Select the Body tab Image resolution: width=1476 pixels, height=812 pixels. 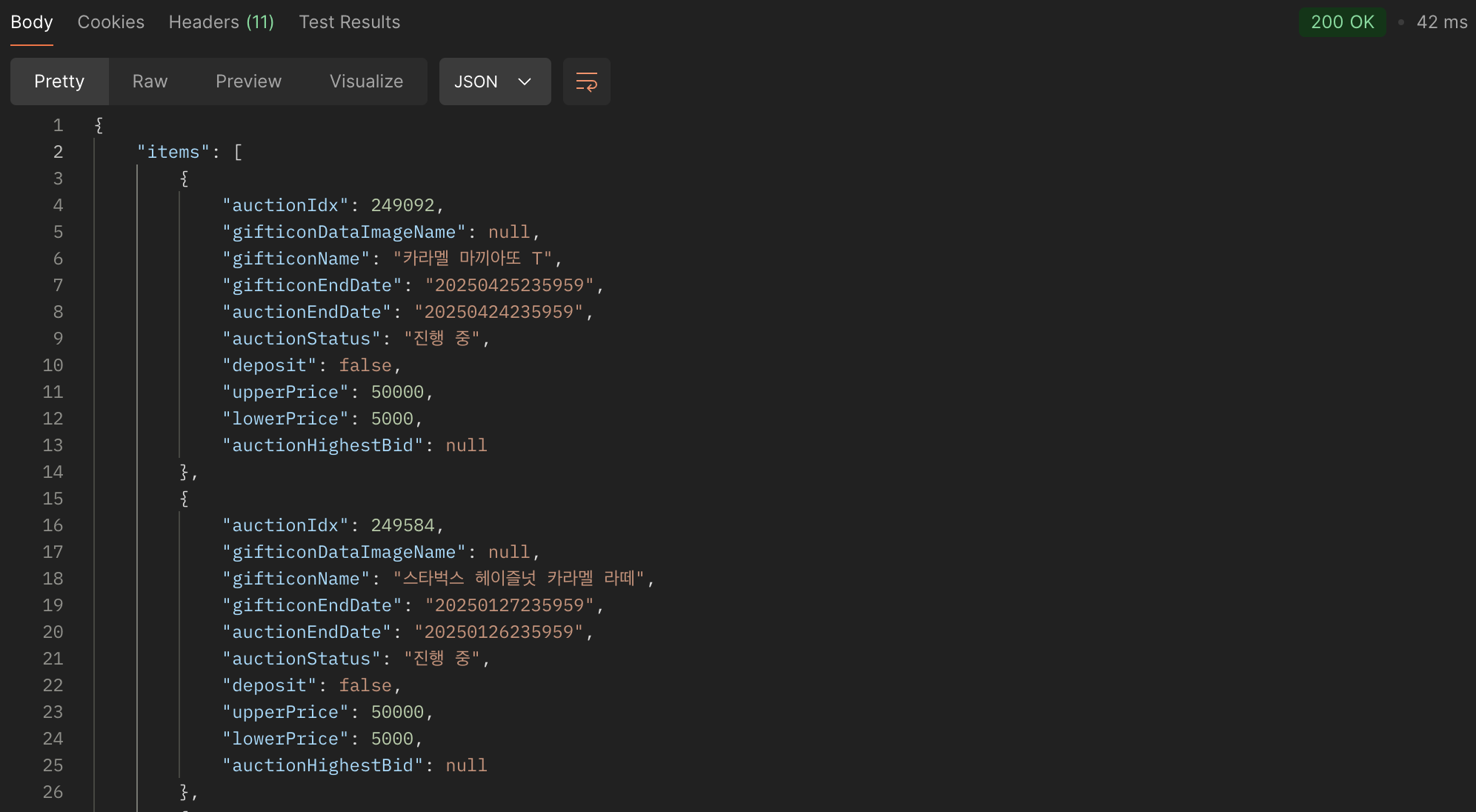[x=32, y=22]
